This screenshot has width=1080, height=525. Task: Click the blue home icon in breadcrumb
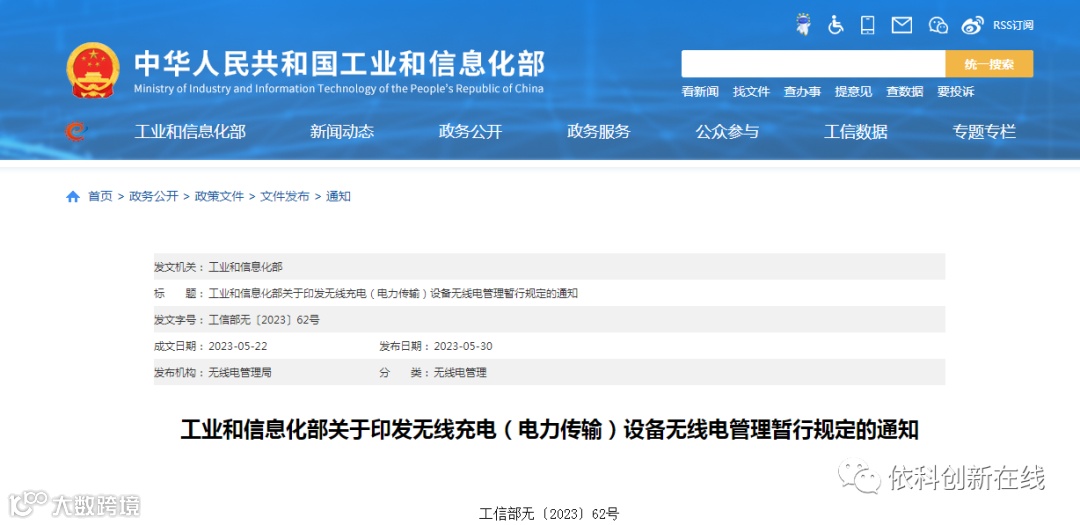73,196
